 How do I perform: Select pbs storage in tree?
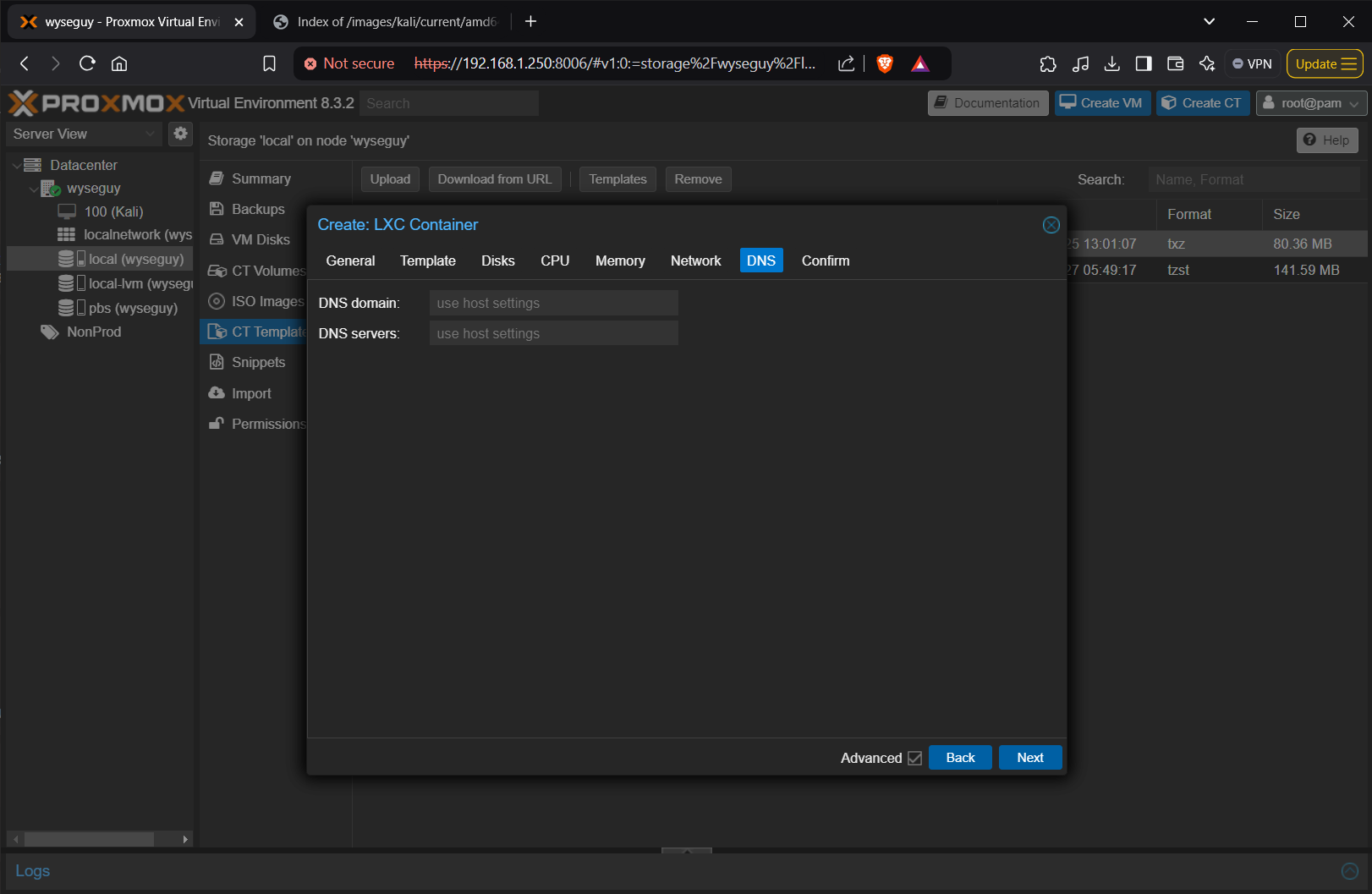pyautogui.click(x=133, y=308)
